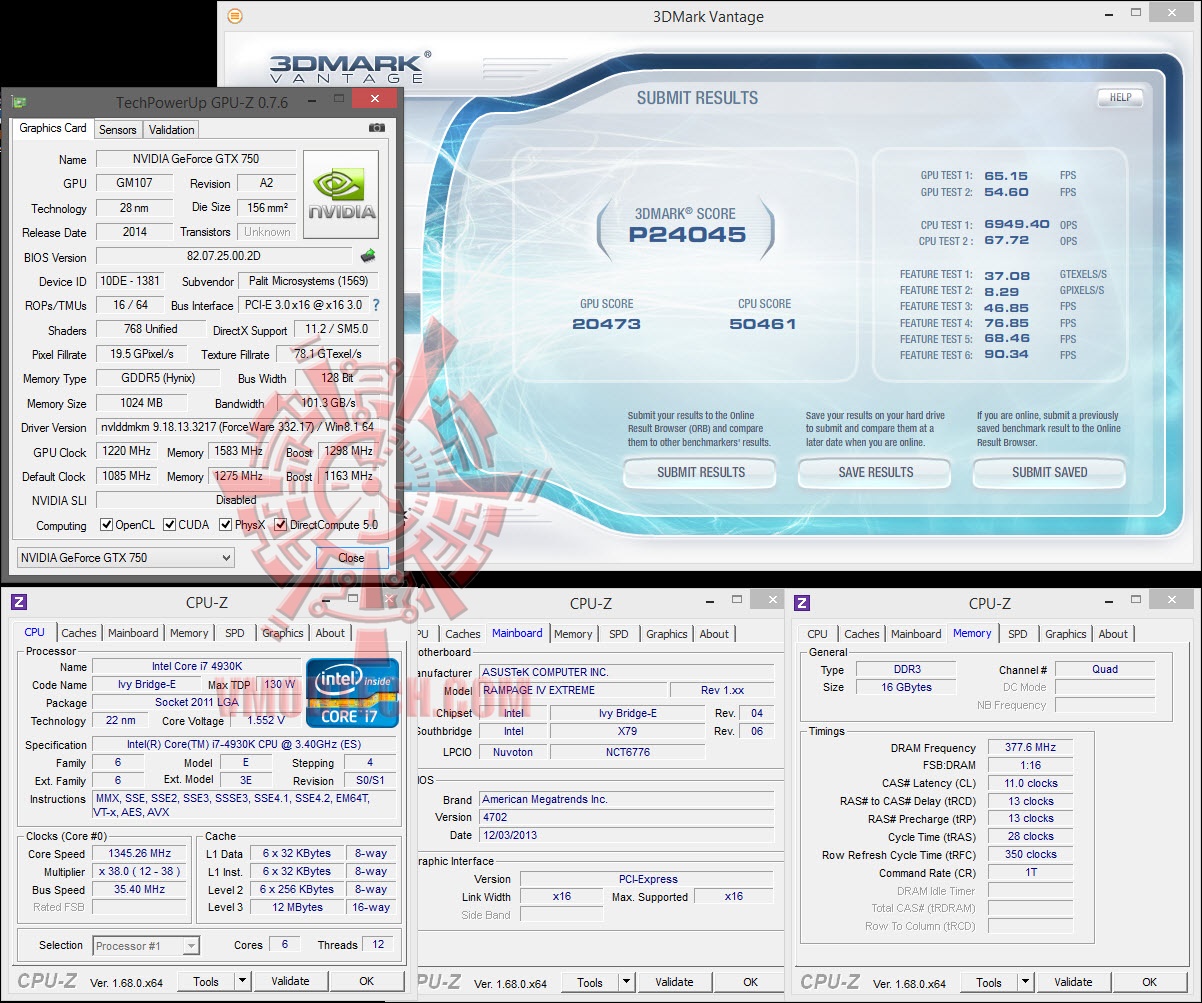Click the SUBMIT RESULTS button
The height and width of the screenshot is (1003, 1202).
700,472
